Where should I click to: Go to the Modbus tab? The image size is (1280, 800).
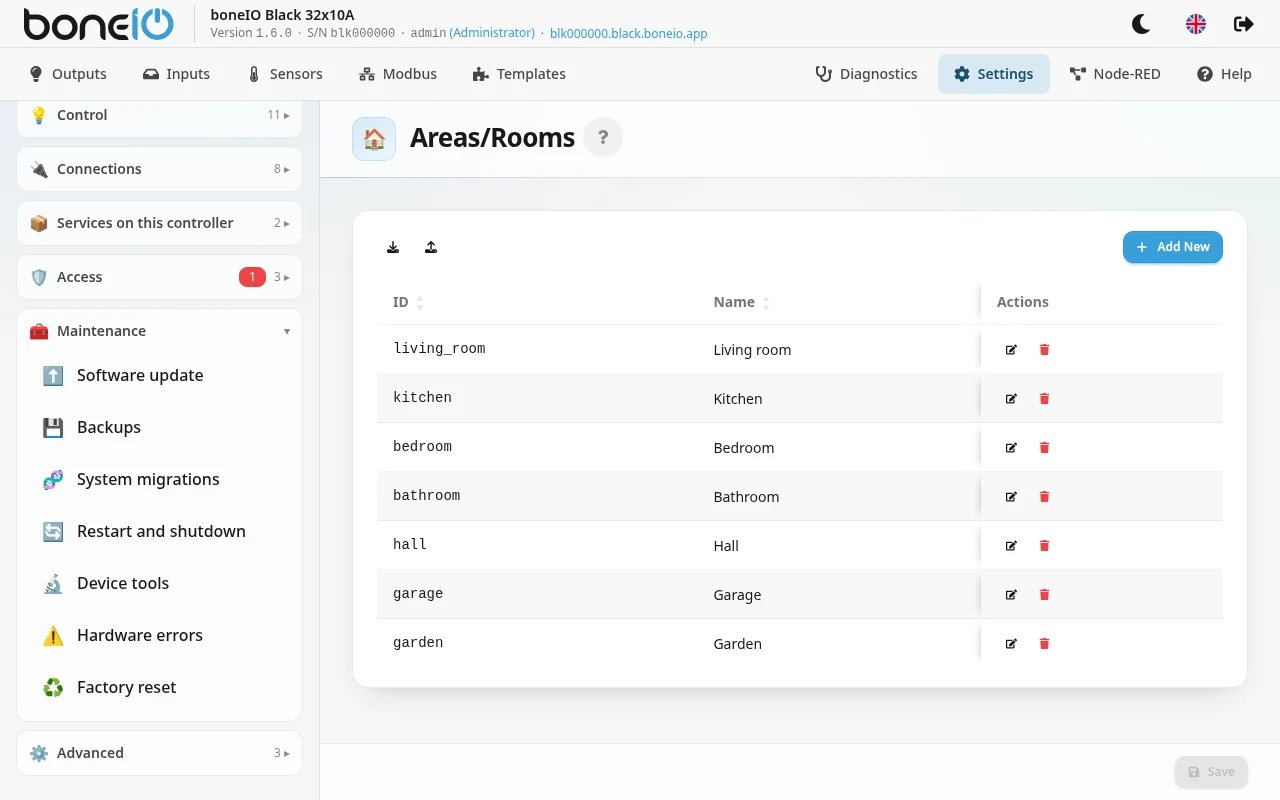[398, 74]
